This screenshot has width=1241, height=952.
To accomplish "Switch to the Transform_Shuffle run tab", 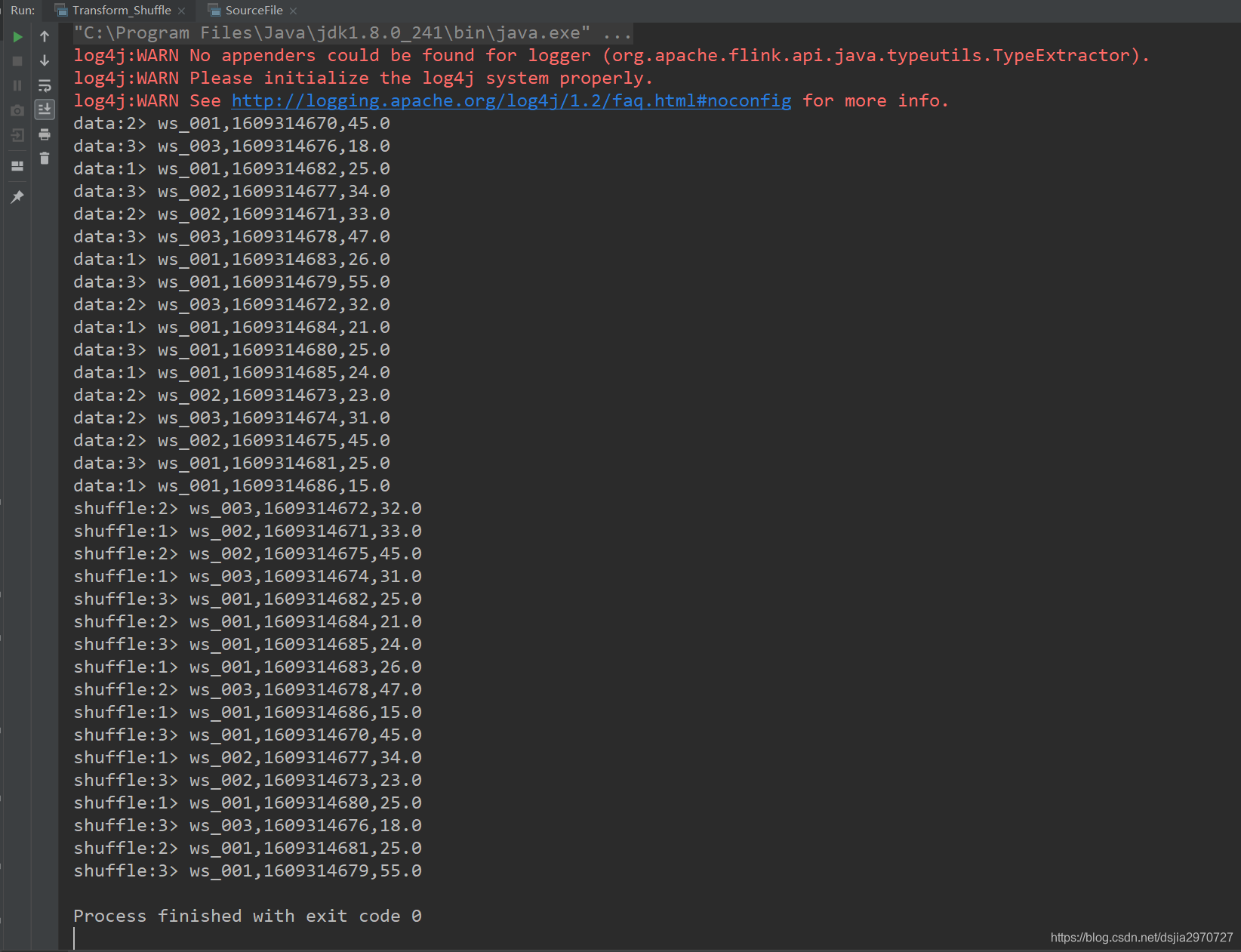I will (x=121, y=11).
